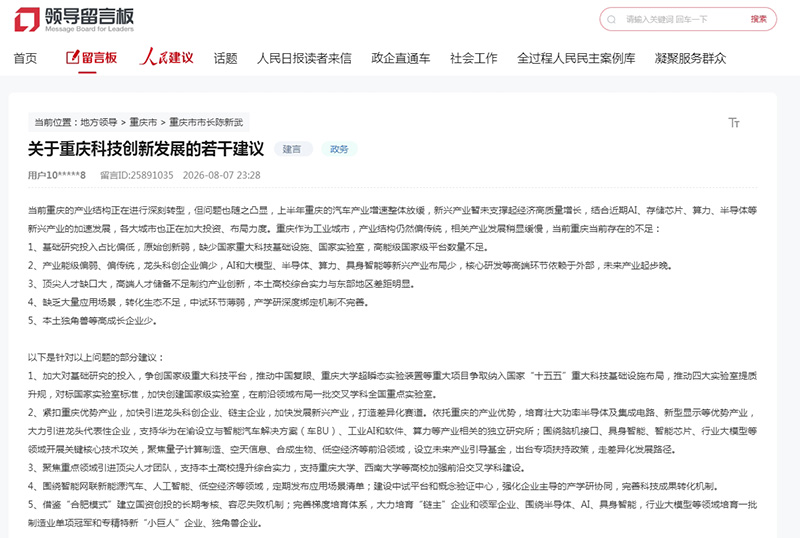Click the line 以下是针对以上问题的部分建议：
This screenshot has height=538, width=800.
[96, 357]
